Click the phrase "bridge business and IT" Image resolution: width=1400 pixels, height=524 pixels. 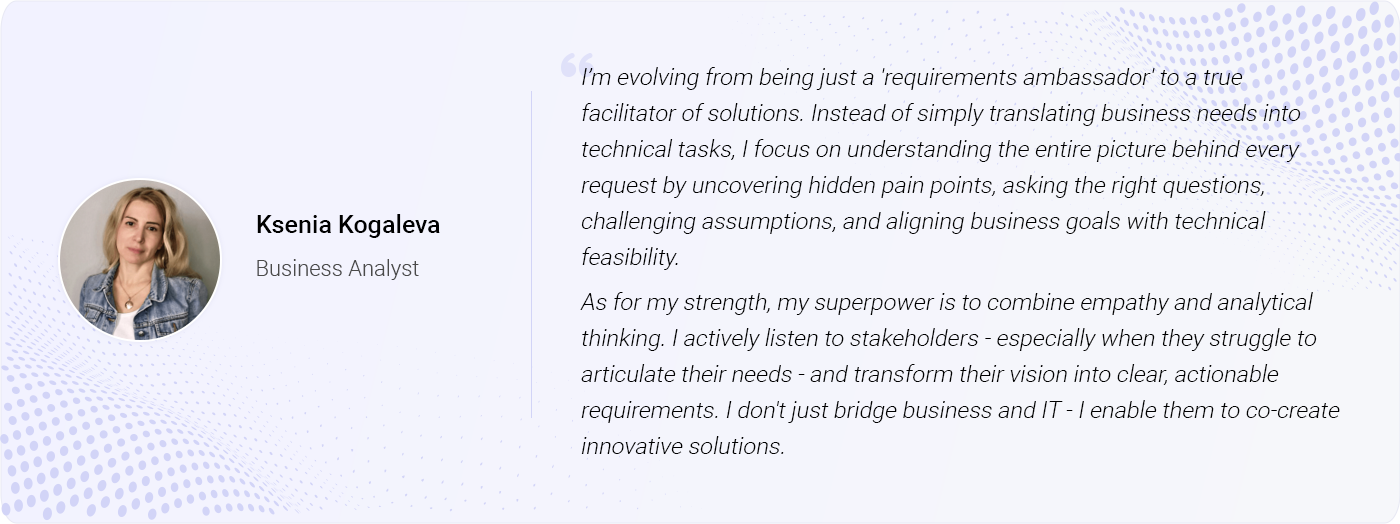(x=951, y=410)
